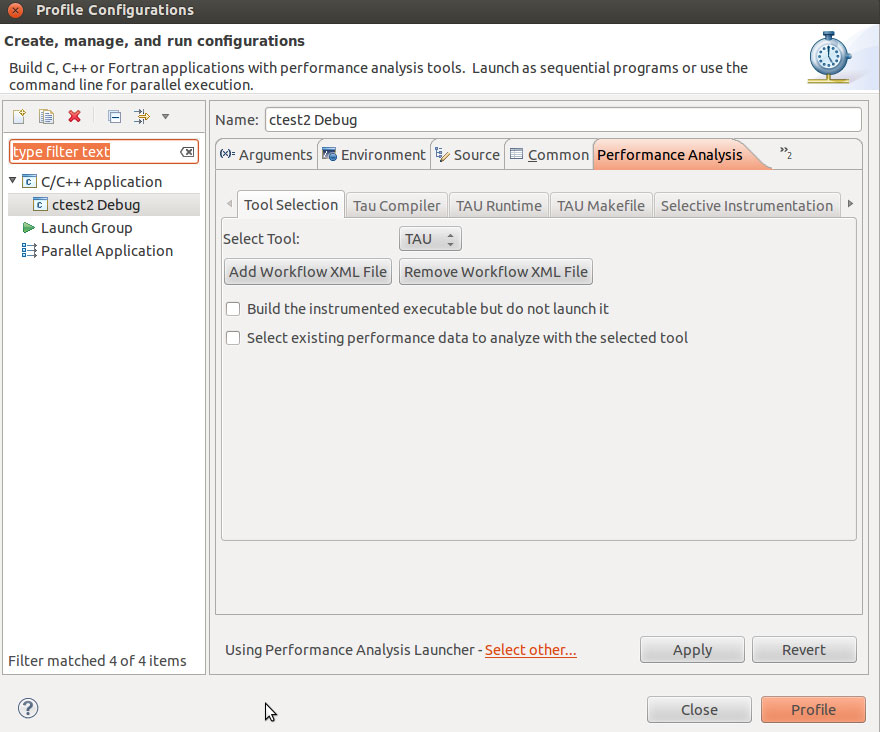Delete selected configuration with red X
880x732 pixels.
pos(74,117)
